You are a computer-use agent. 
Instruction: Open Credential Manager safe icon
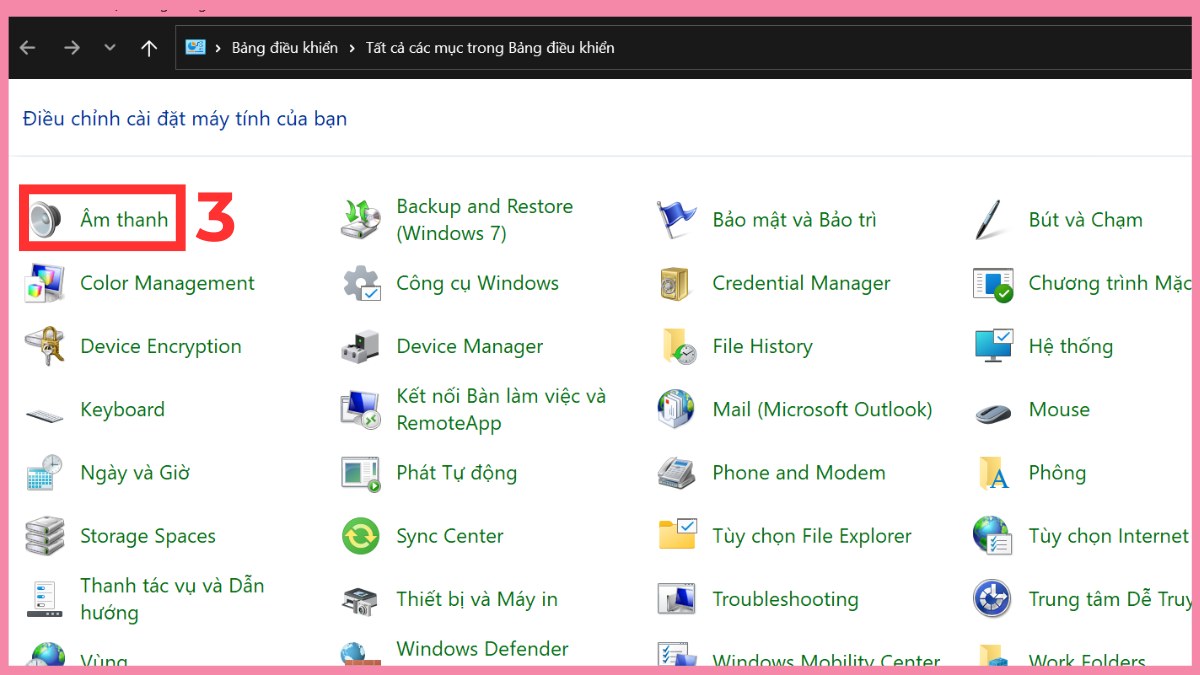[676, 284]
